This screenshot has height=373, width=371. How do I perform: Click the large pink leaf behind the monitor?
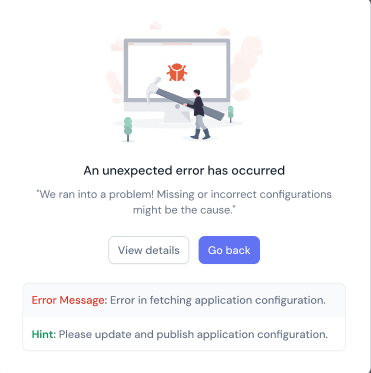click(x=246, y=58)
